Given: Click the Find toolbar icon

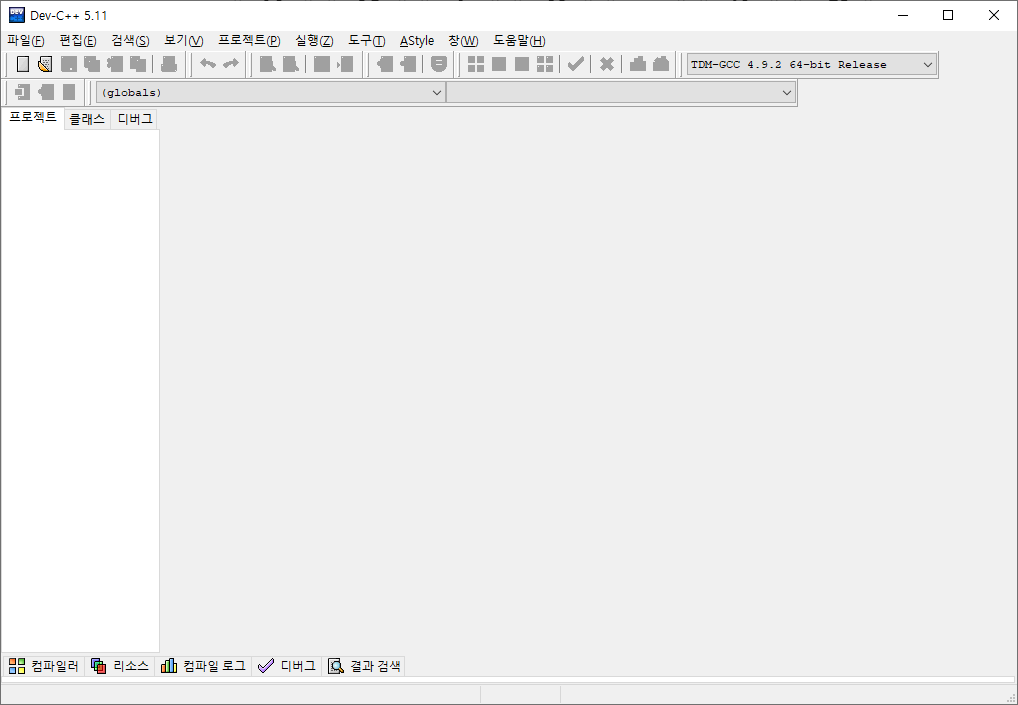Looking at the screenshot, I should [267, 64].
